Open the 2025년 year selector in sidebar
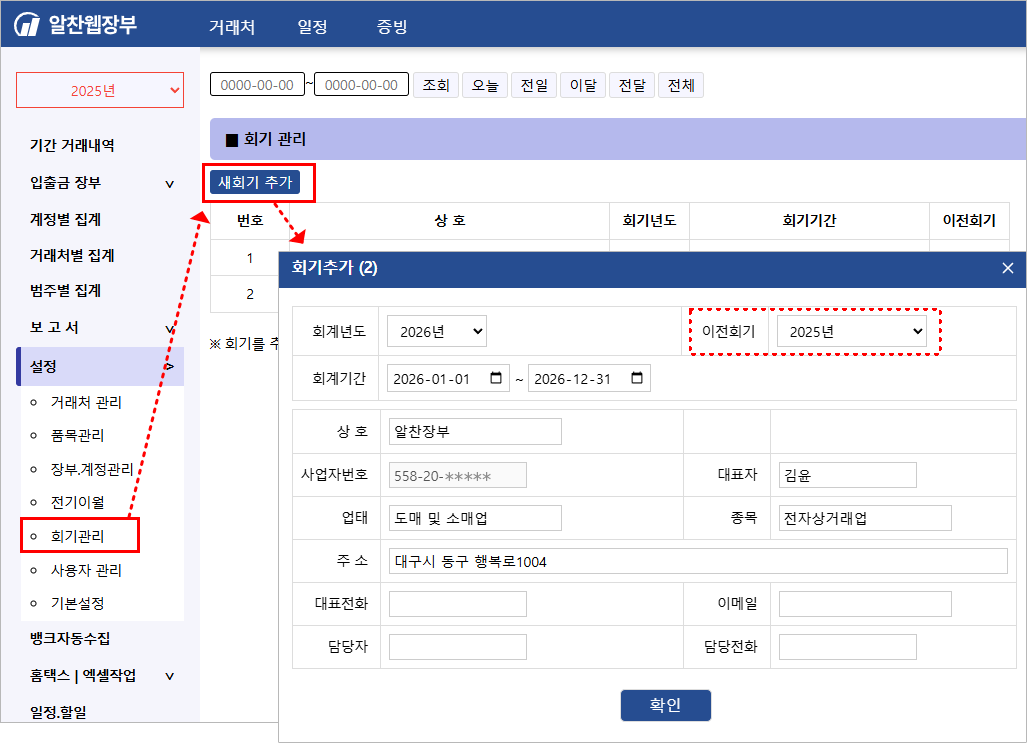Screen dimensions: 1027x743 (x=100, y=90)
